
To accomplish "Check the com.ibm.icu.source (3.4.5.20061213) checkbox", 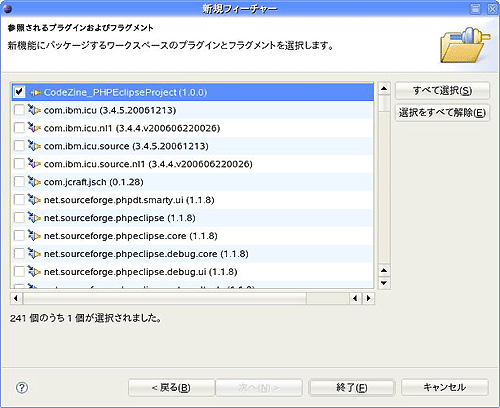I will point(19,146).
